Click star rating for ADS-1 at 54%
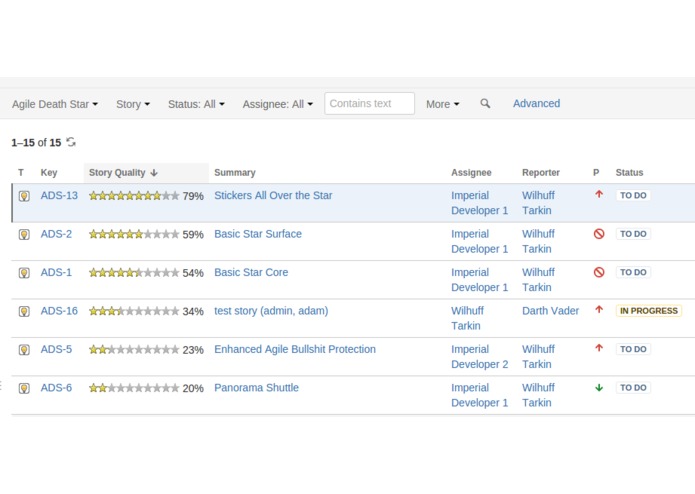 (134, 273)
